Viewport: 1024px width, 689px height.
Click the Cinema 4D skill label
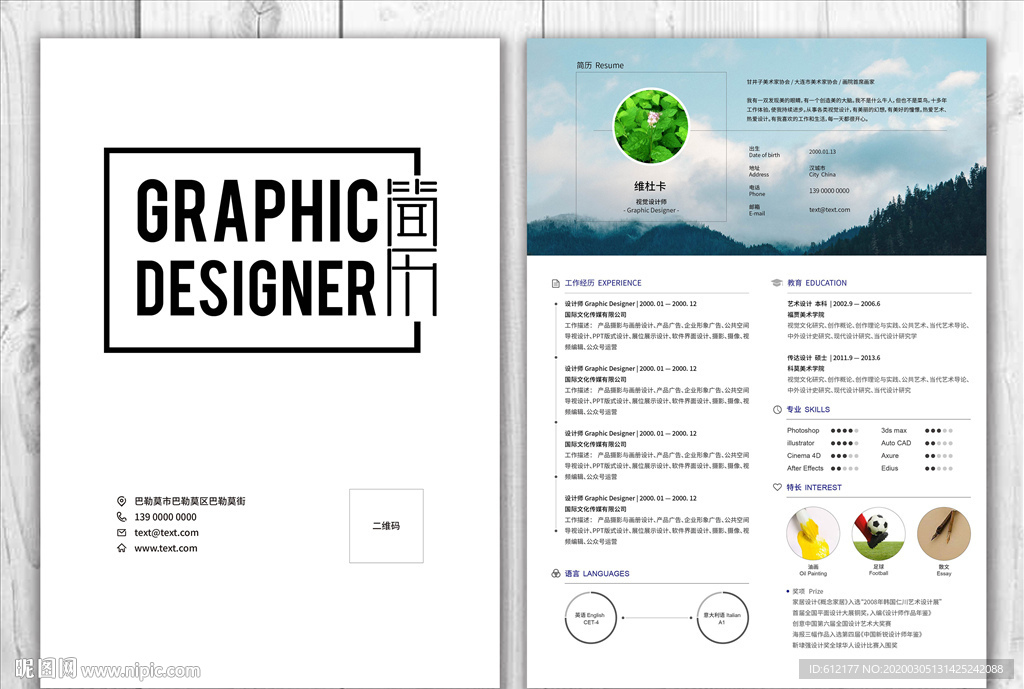point(803,455)
